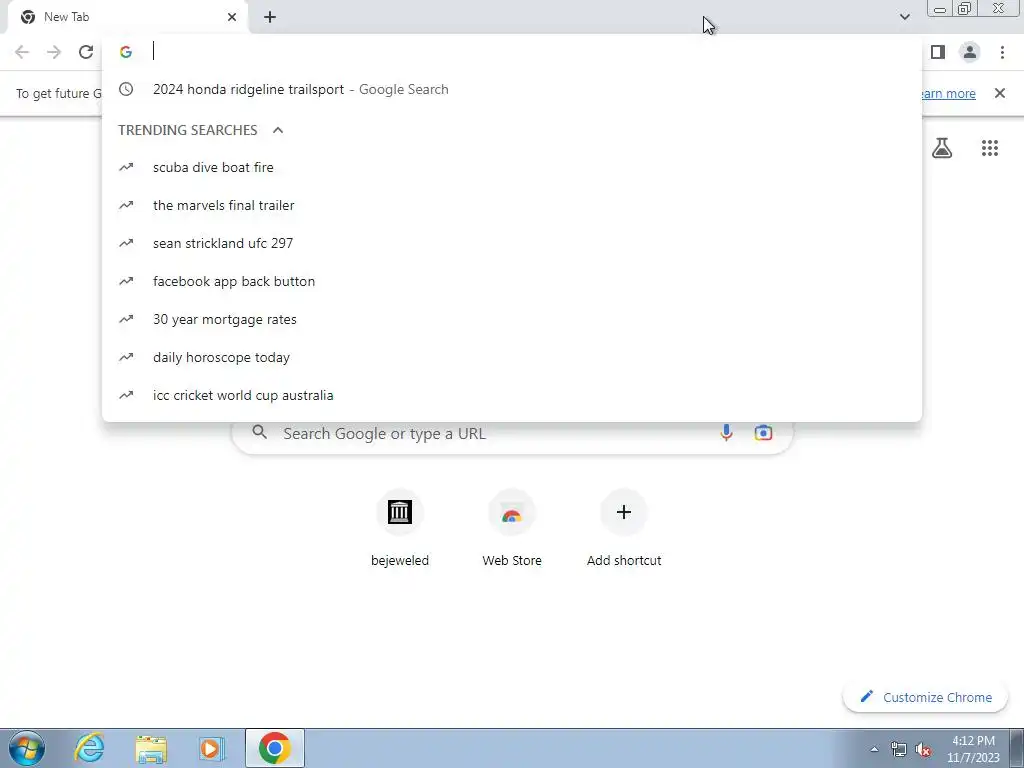Open the Google apps grid
Screen dimensions: 1024x768
pos(989,148)
